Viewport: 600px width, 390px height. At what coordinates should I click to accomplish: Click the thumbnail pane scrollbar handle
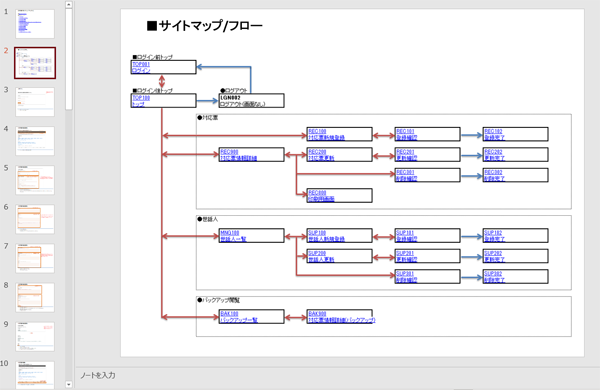[x=69, y=59]
